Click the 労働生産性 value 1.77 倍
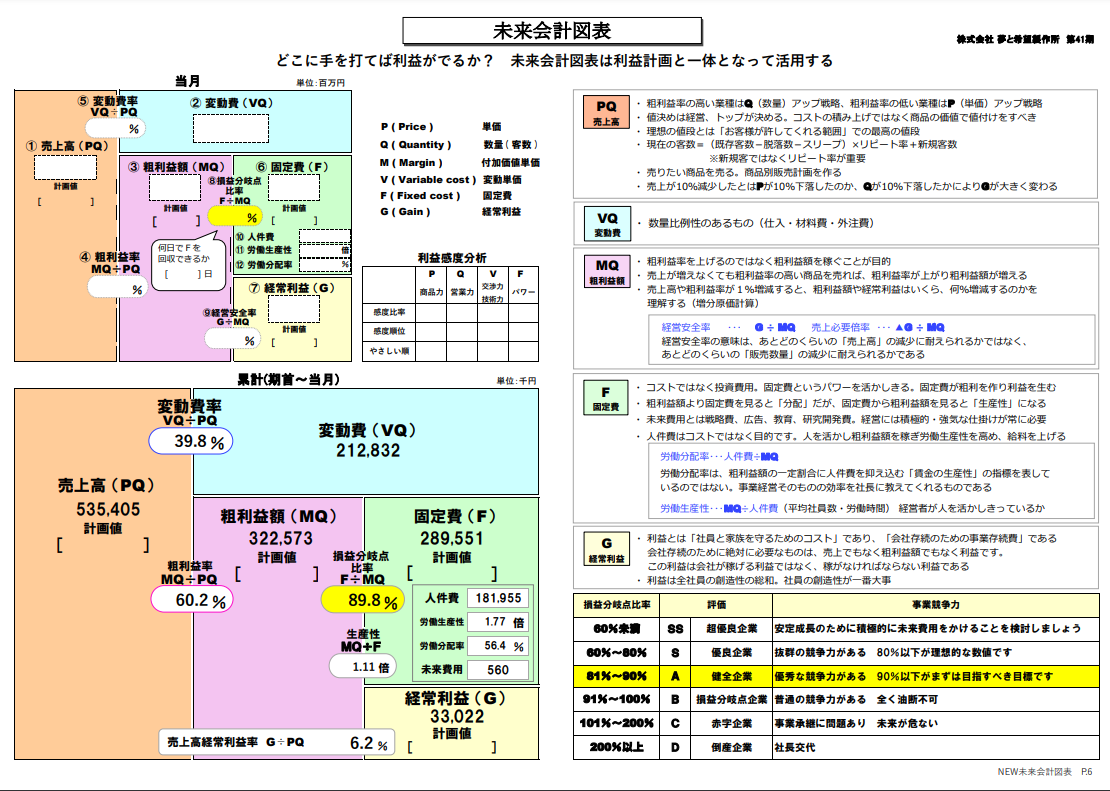Image resolution: width=1110 pixels, height=791 pixels. tap(498, 622)
